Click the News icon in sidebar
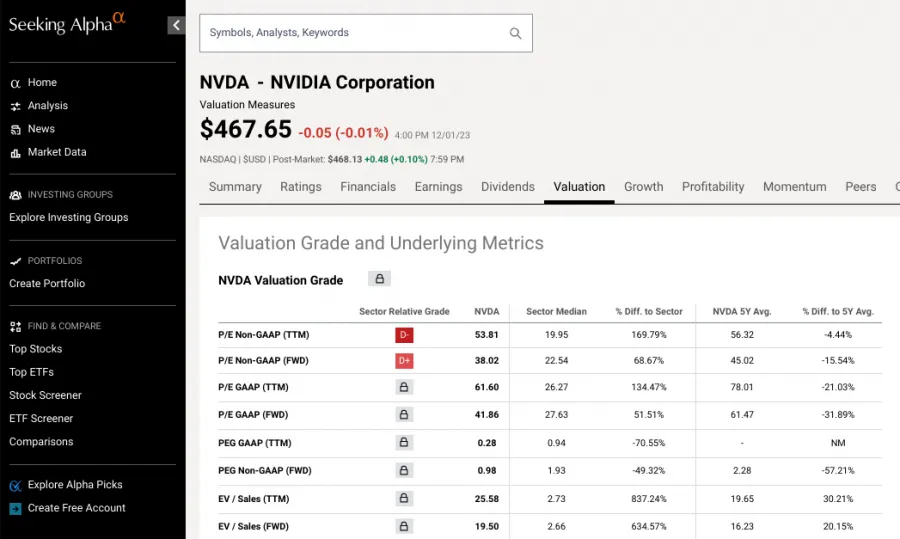 tap(16, 129)
